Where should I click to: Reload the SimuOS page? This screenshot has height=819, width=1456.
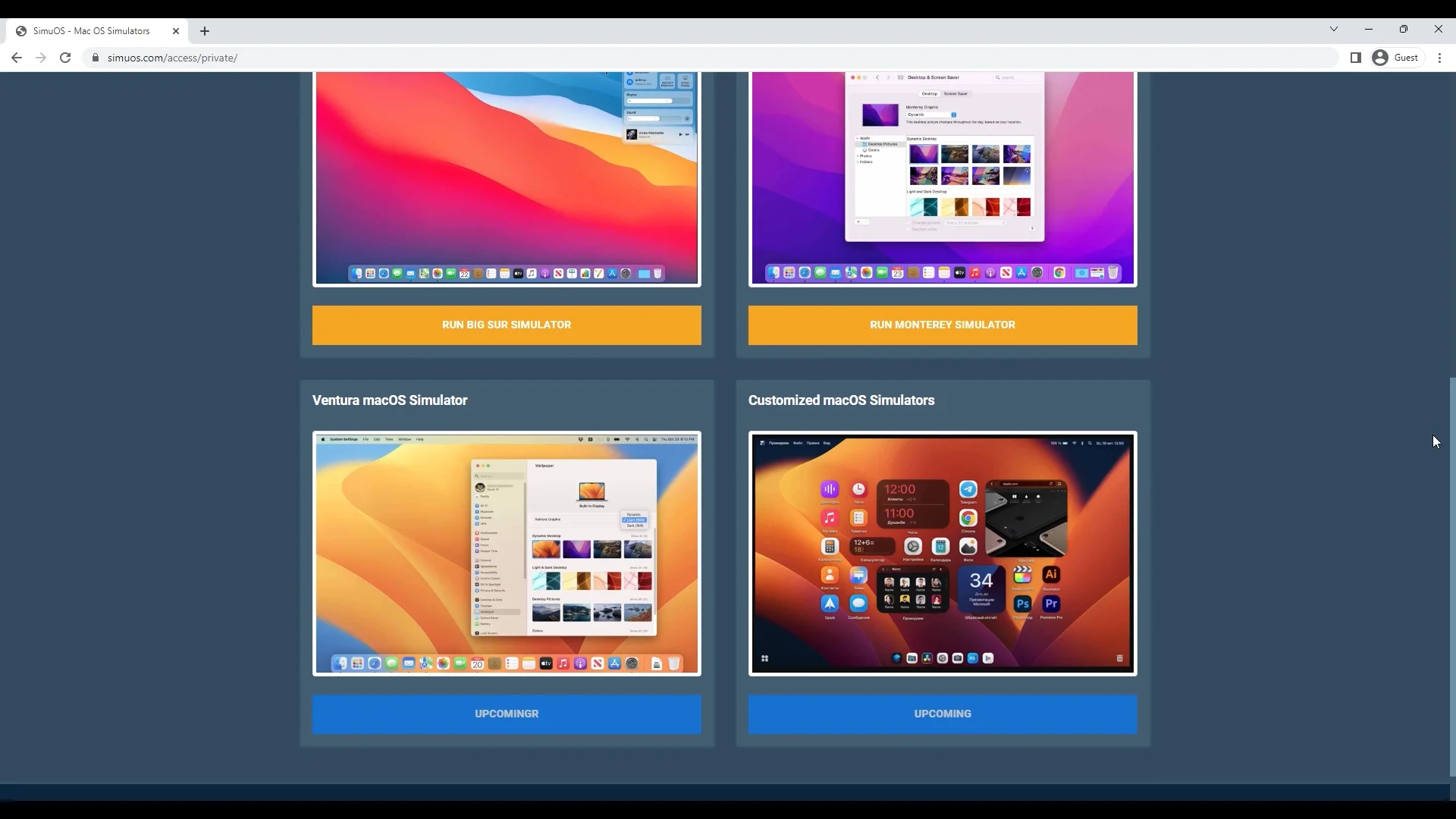65,58
